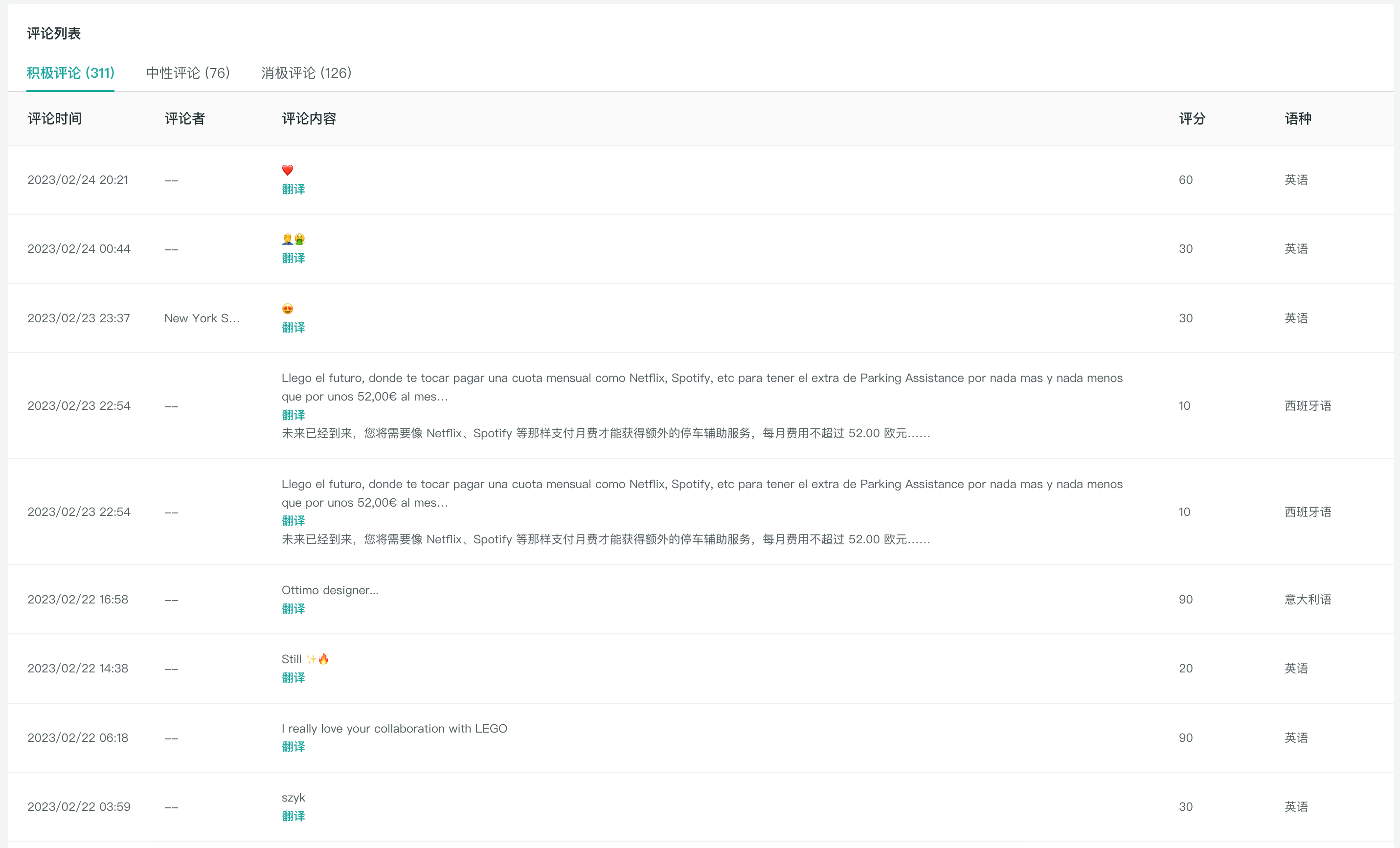This screenshot has height=848, width=1400.
Task: Click score 90 in the LEGO comment row
Action: pyautogui.click(x=1186, y=738)
